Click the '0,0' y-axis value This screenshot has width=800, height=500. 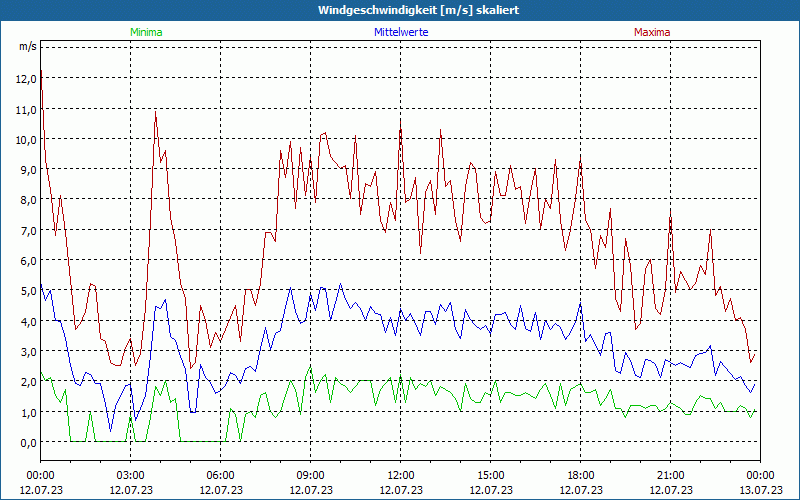(x=30, y=442)
